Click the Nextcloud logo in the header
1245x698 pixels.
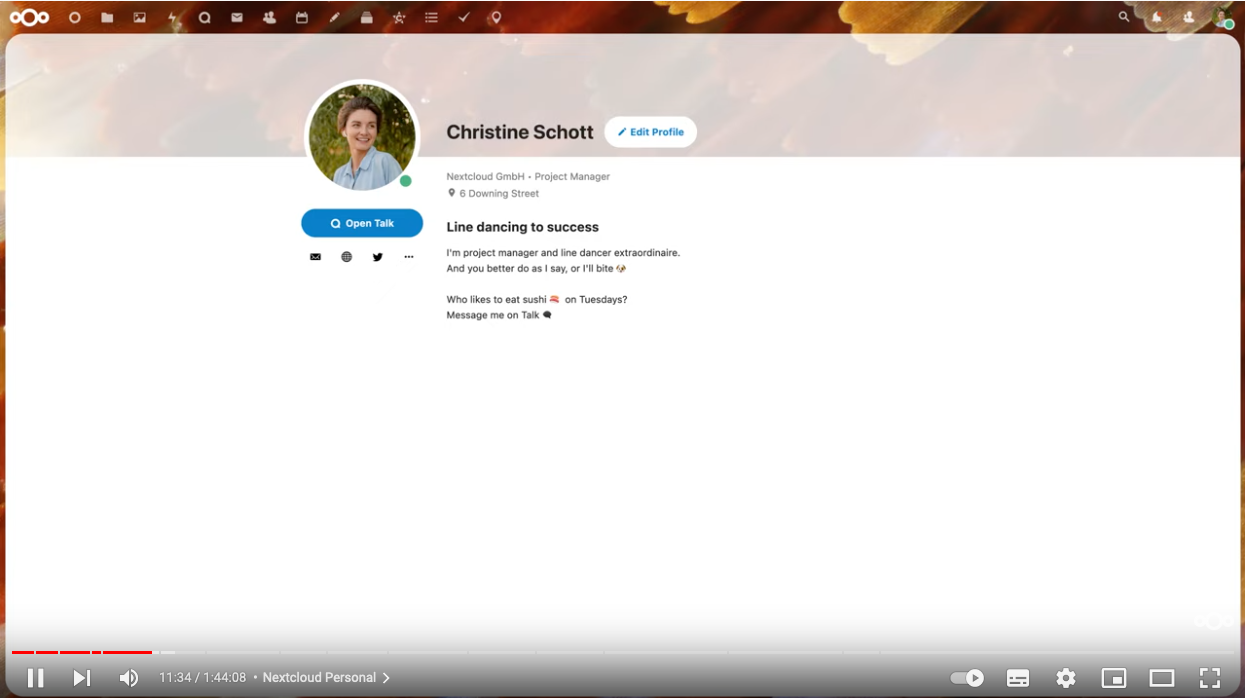pos(29,17)
